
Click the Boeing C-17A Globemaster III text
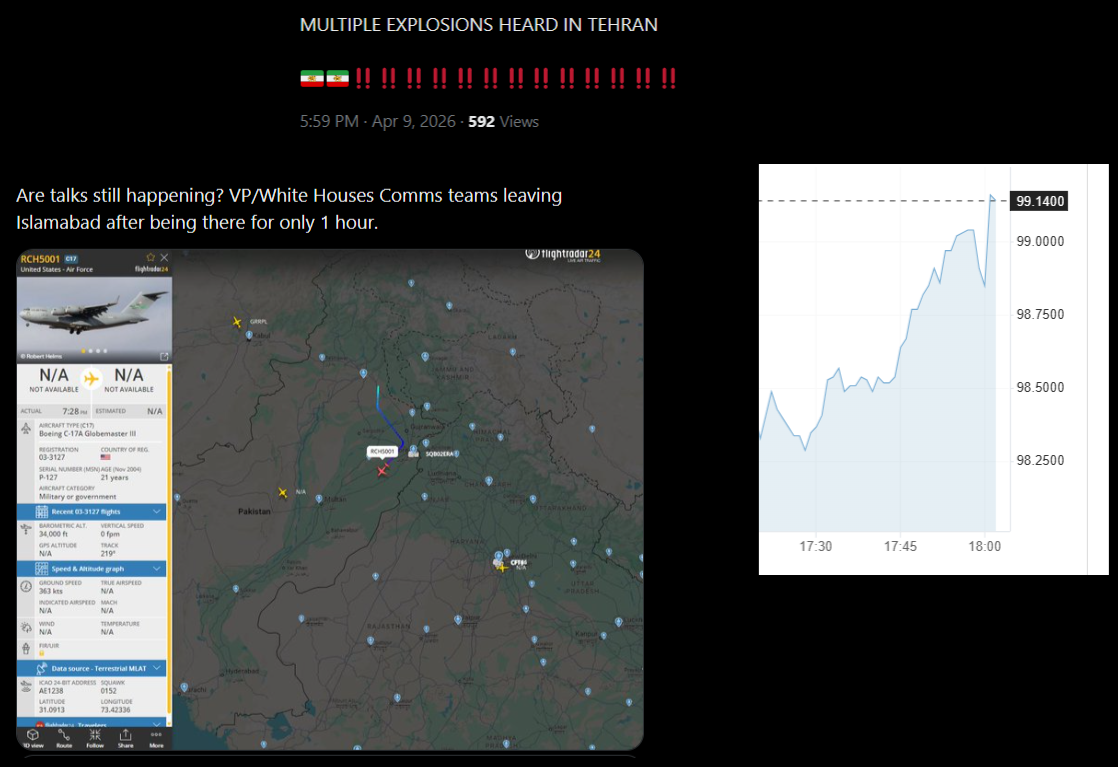(x=87, y=433)
